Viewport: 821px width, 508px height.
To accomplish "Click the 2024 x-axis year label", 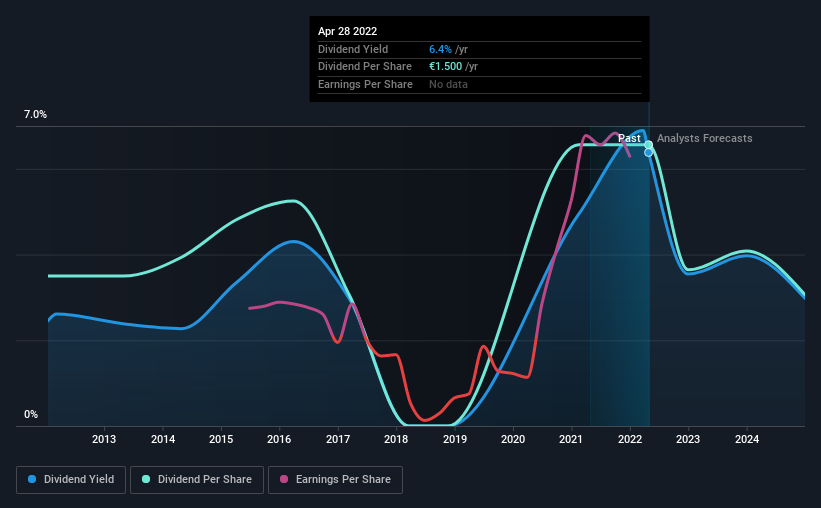I will (x=747, y=439).
